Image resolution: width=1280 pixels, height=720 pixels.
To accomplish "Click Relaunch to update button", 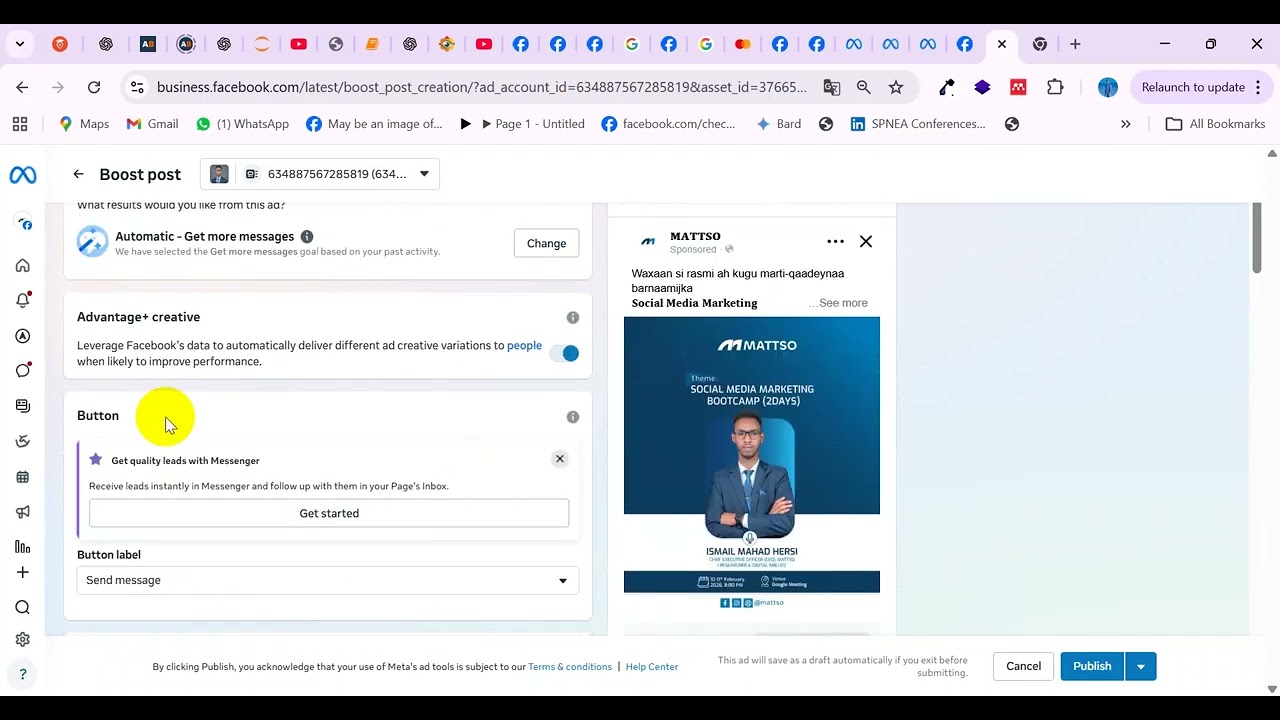I will 1193,87.
